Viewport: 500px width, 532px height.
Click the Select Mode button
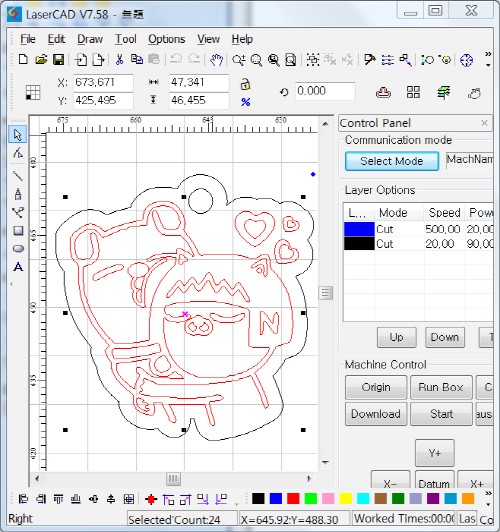(x=392, y=161)
